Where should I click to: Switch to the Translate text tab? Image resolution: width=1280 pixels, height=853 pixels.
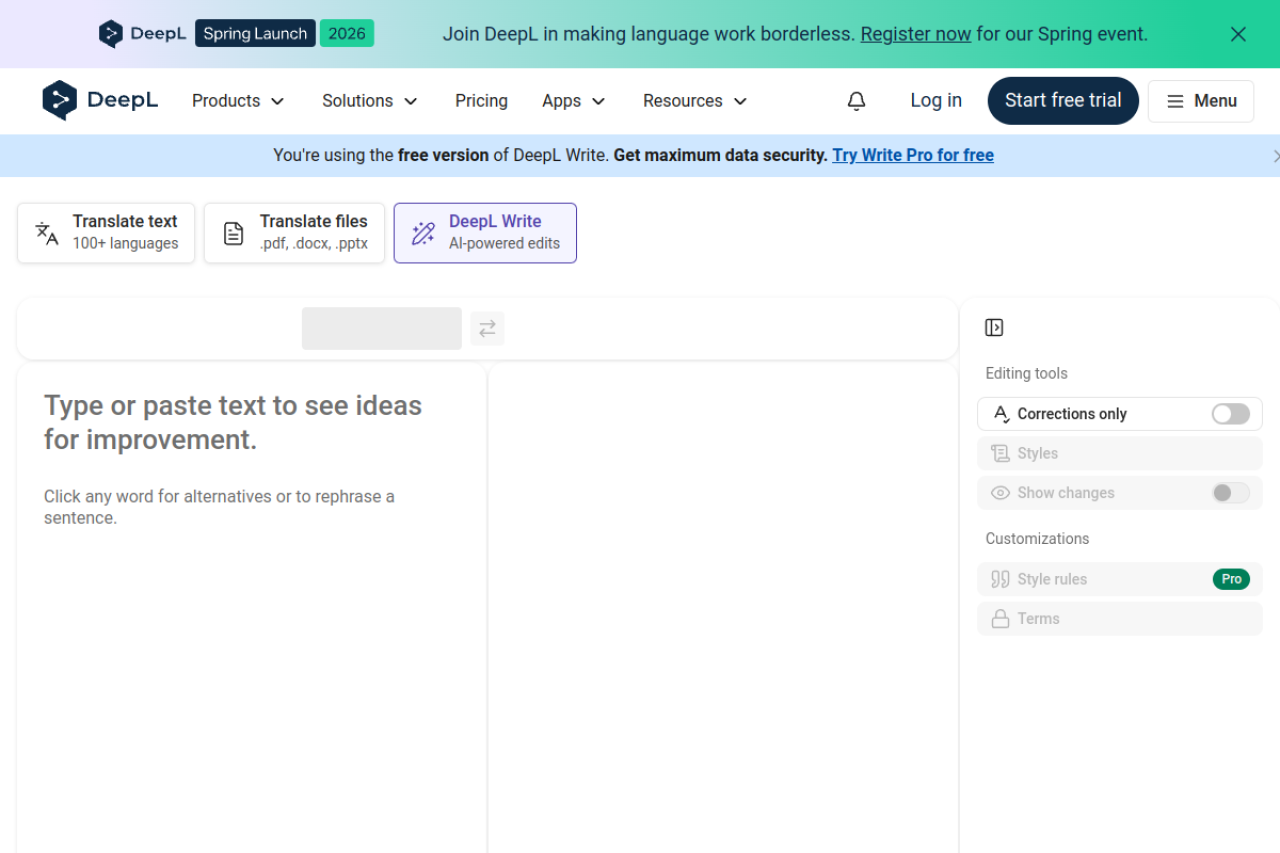pos(106,233)
